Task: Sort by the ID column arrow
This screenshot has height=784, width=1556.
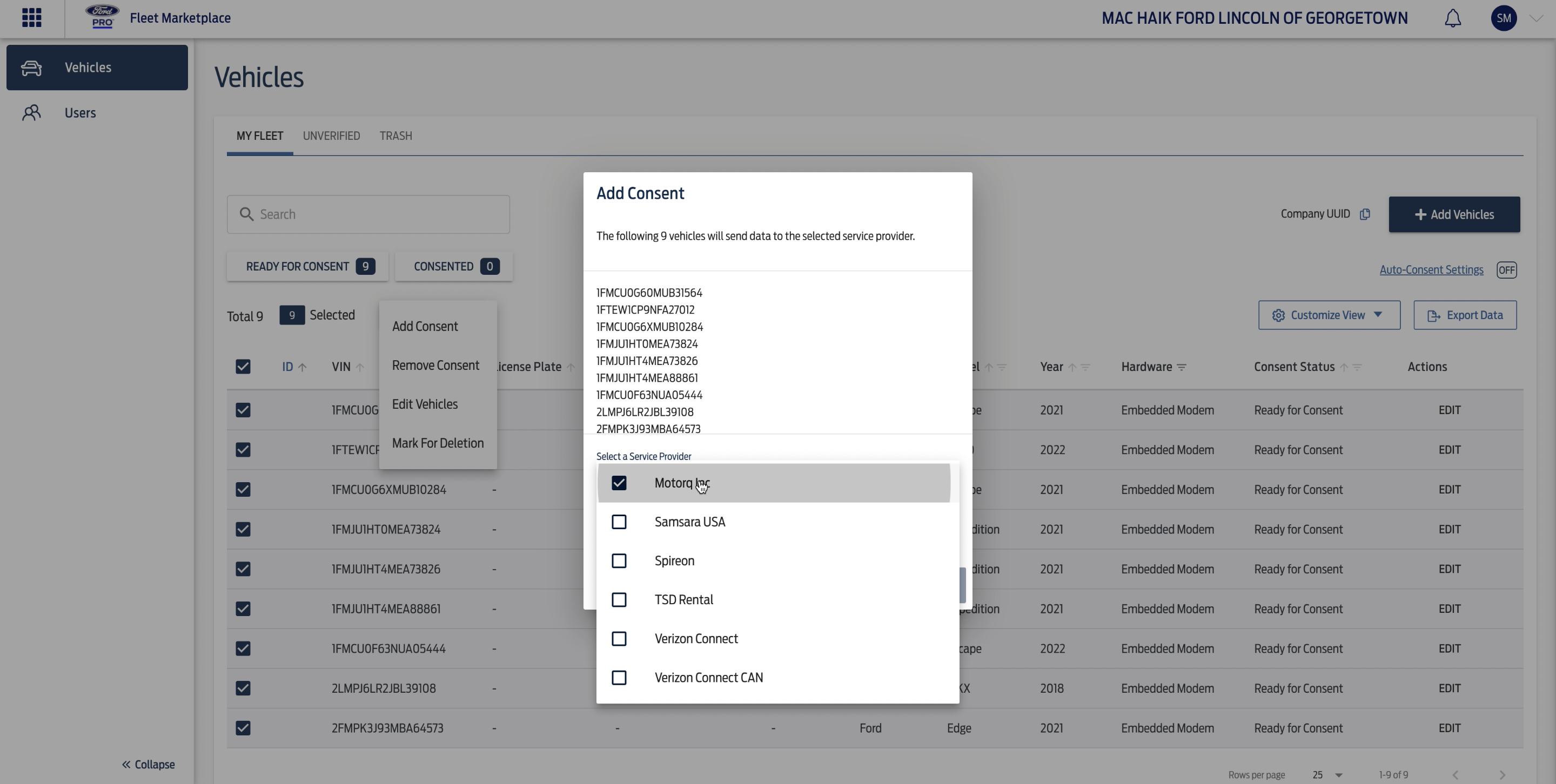Action: click(303, 367)
